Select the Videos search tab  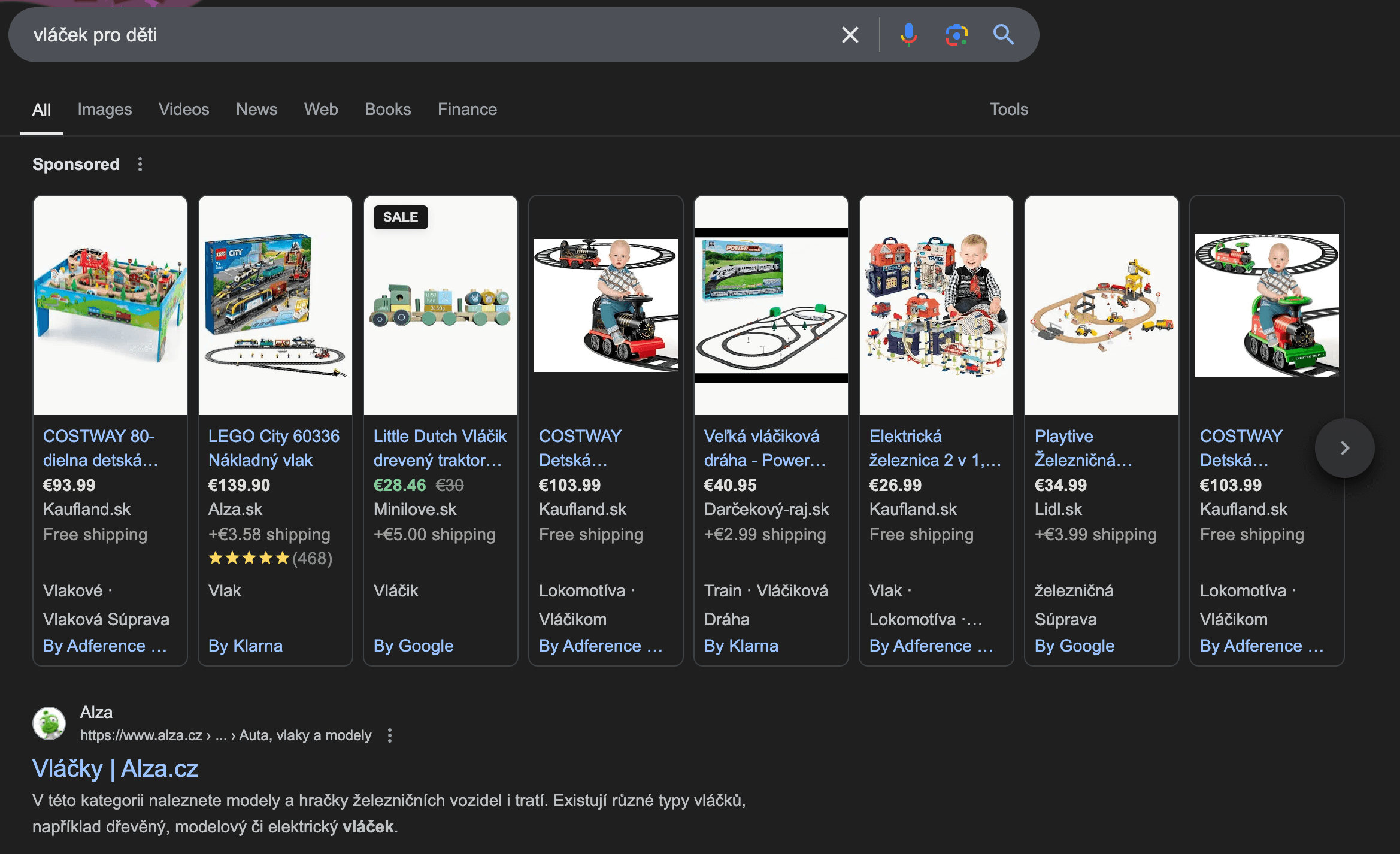(183, 108)
